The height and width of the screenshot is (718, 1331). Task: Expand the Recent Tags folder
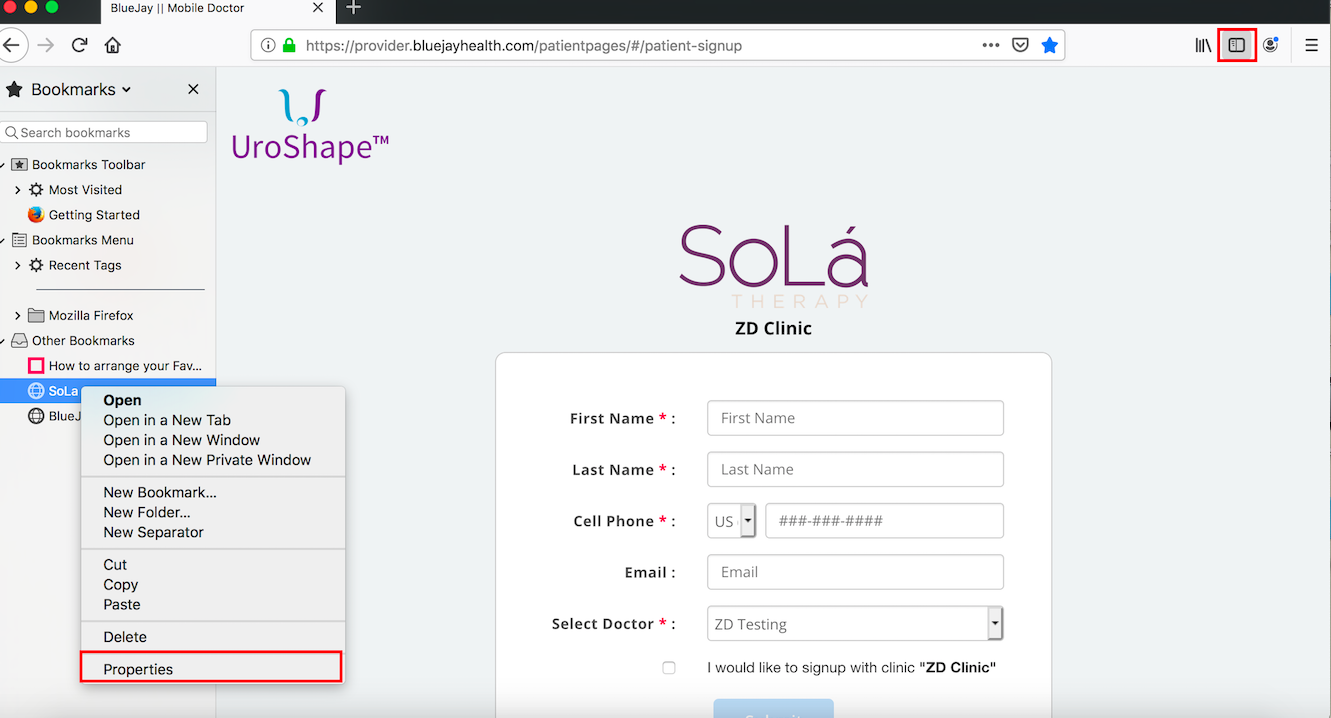tap(17, 265)
